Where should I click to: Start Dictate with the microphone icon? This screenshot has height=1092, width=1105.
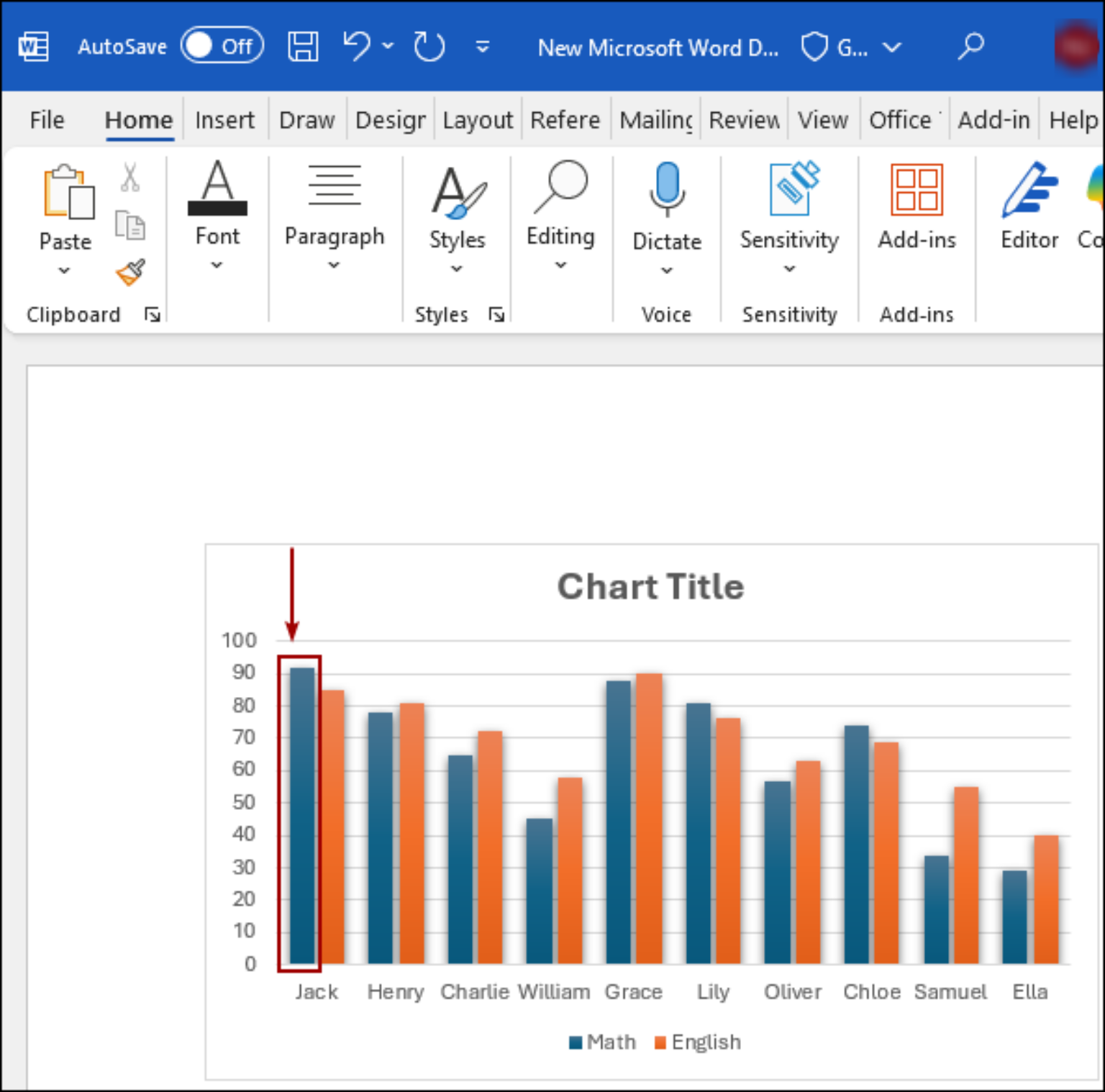pyautogui.click(x=667, y=189)
